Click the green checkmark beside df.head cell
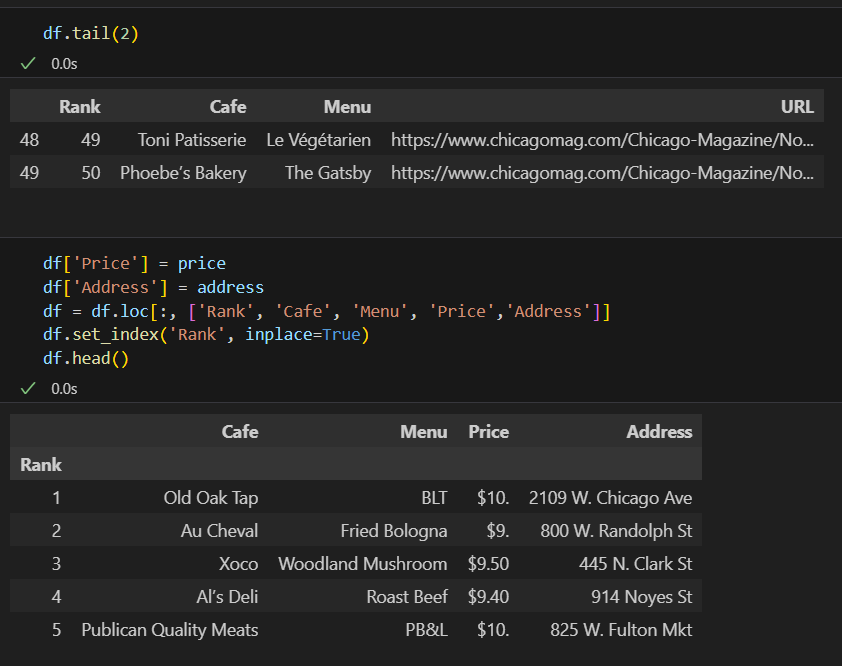Image resolution: width=842 pixels, height=666 pixels. [28, 388]
